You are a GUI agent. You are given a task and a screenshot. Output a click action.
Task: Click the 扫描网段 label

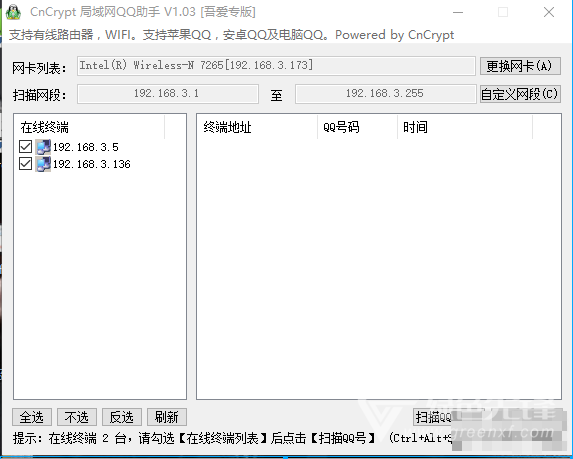[39, 95]
